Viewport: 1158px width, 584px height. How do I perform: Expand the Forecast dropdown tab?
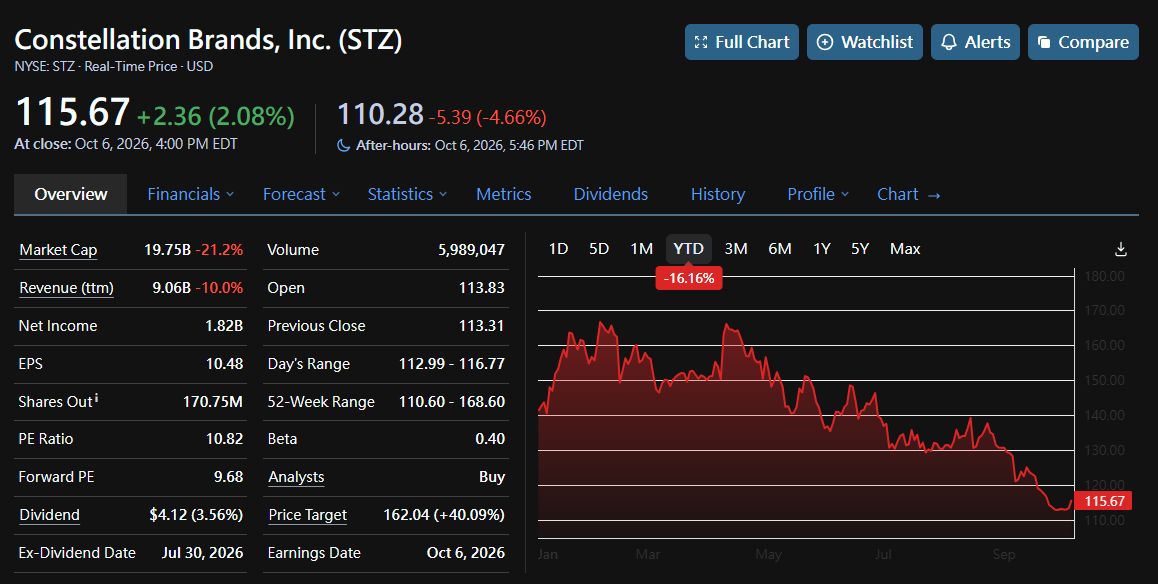(x=301, y=194)
